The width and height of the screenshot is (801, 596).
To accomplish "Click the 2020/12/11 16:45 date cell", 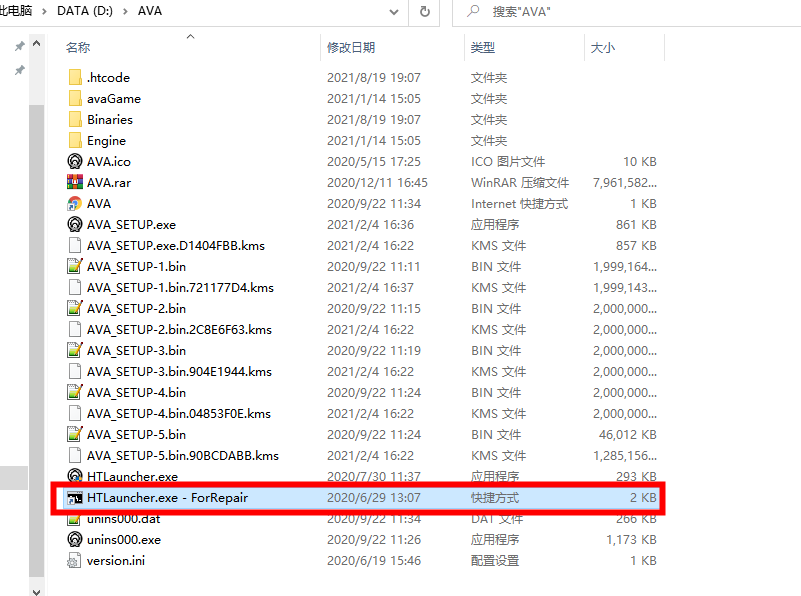I will [x=378, y=182].
